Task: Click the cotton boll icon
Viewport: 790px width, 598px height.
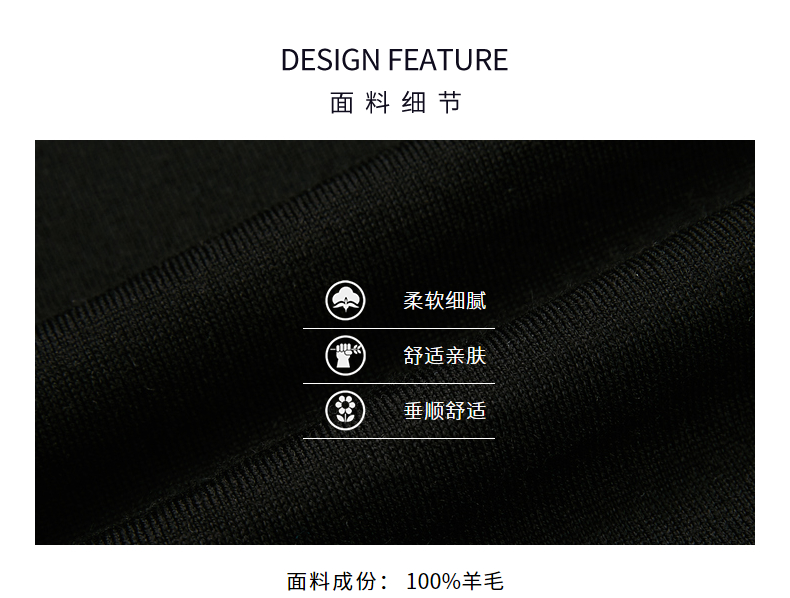Action: (345, 301)
